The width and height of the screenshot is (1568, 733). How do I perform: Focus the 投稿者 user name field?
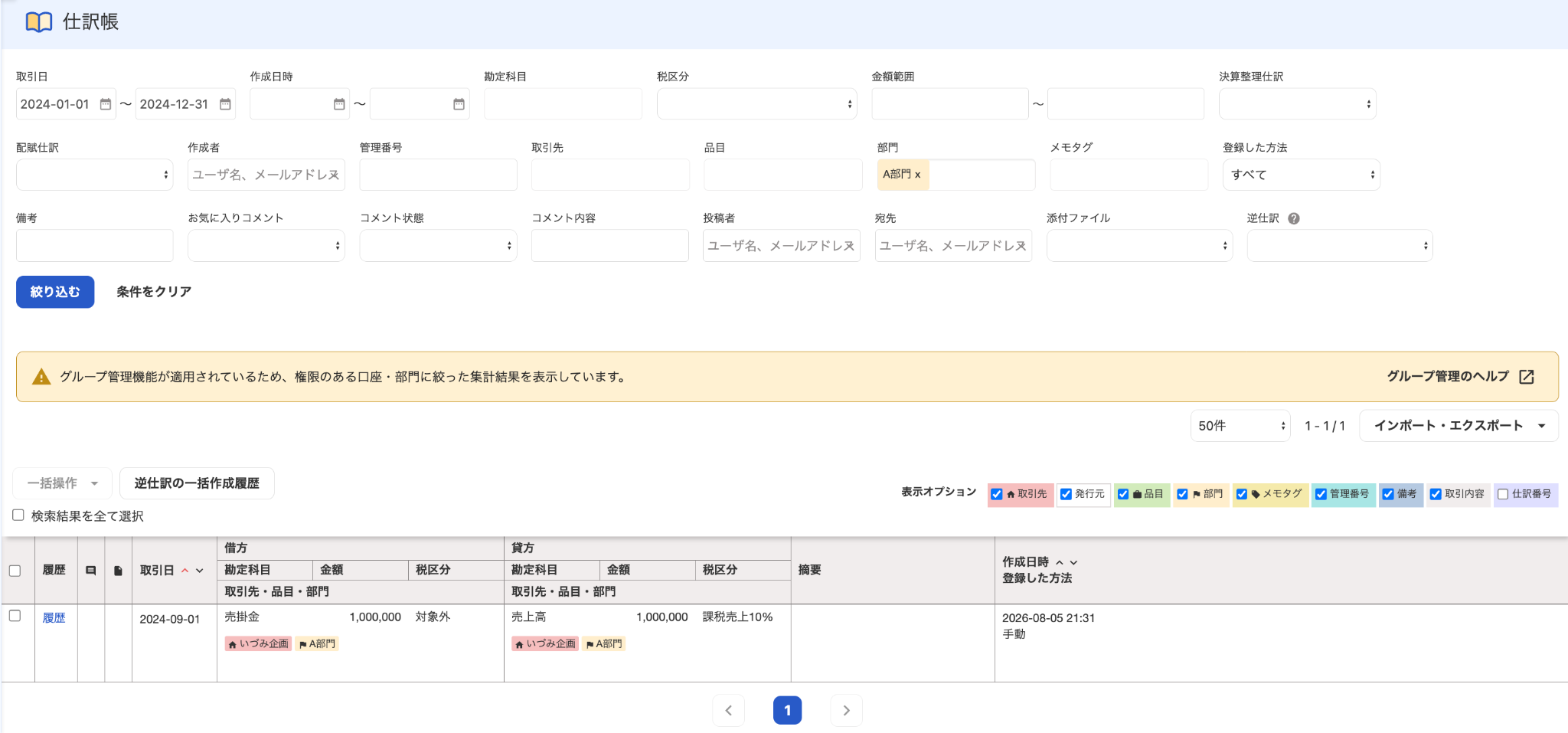click(781, 246)
